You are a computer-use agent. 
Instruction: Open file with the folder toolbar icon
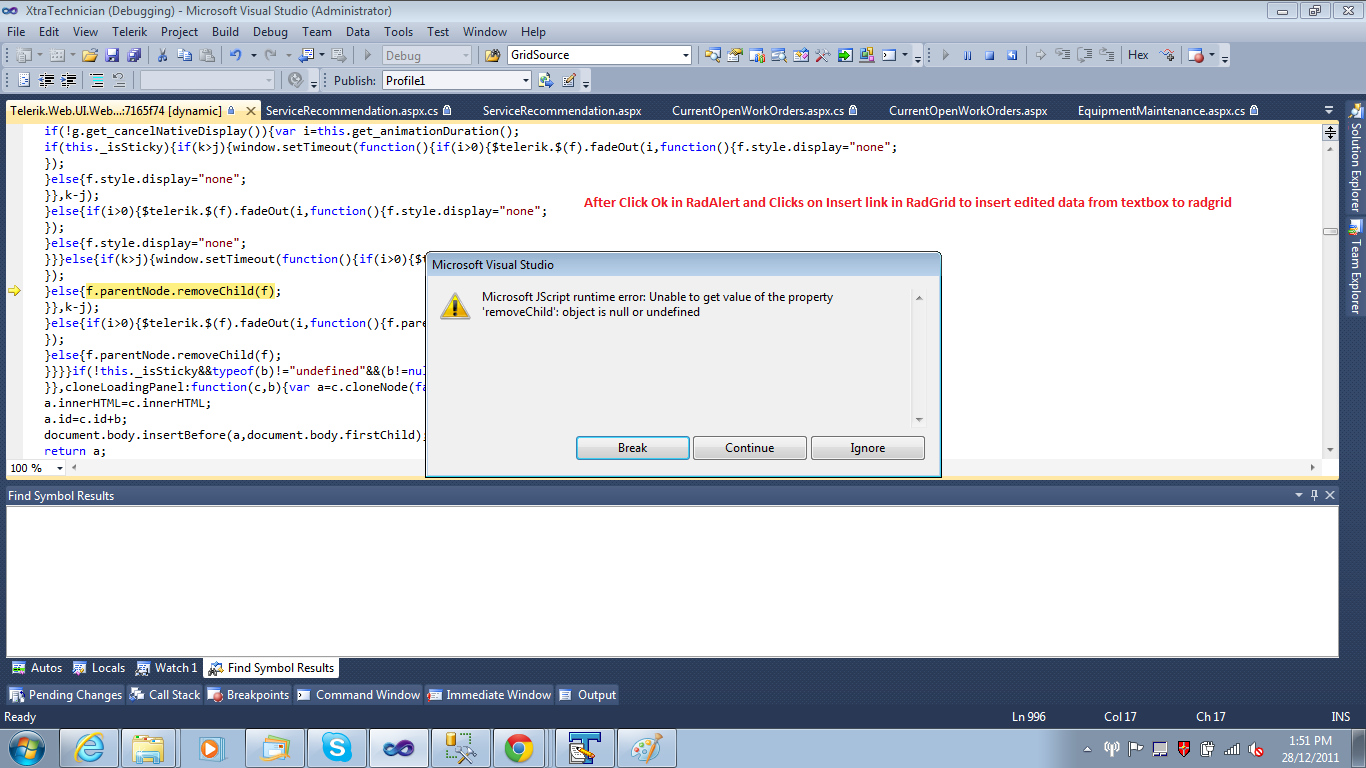(x=90, y=56)
